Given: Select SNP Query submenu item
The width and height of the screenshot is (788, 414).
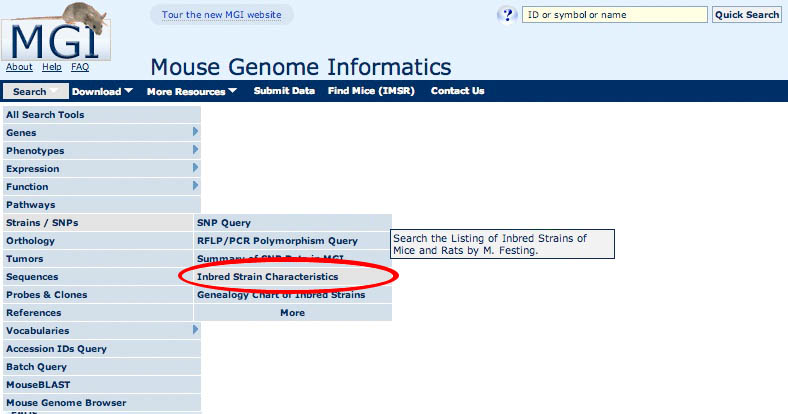Looking at the screenshot, I should (293, 223).
